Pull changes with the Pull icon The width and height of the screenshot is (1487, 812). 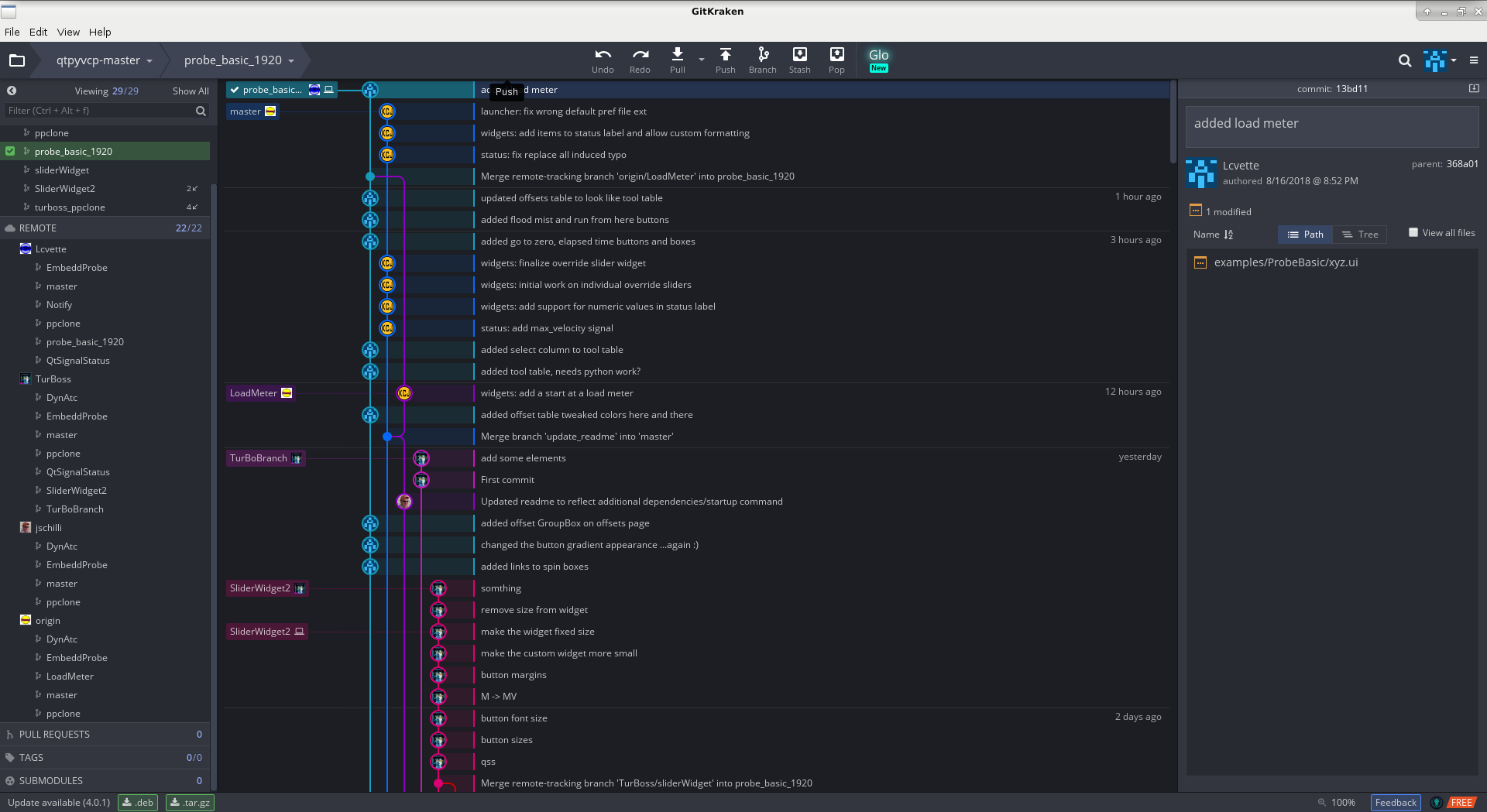(677, 60)
